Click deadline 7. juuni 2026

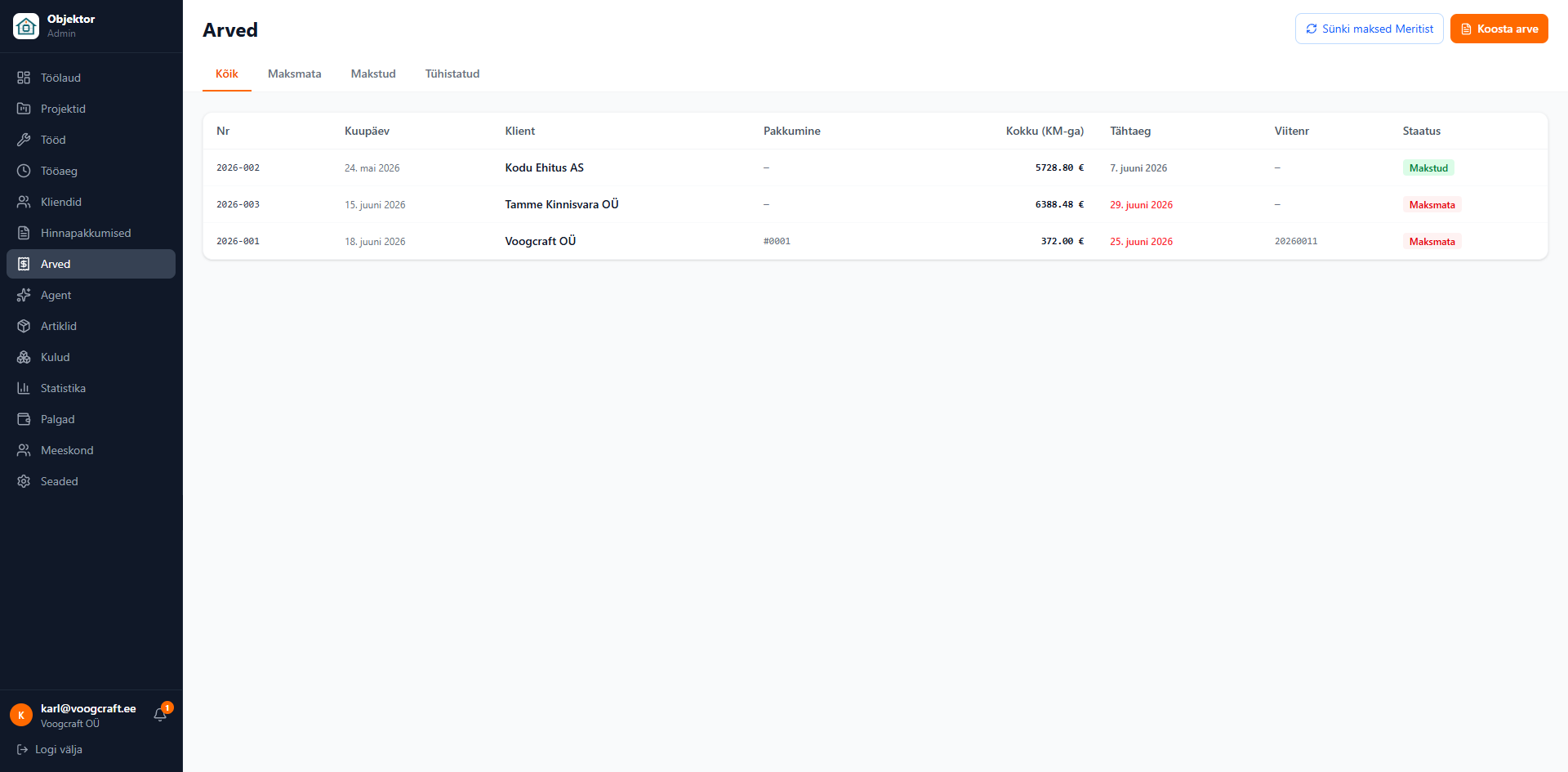(1138, 167)
